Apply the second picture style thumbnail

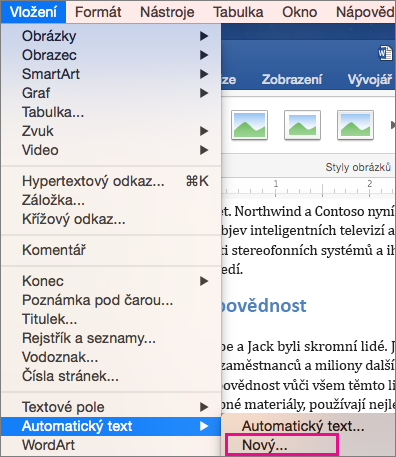[302, 125]
